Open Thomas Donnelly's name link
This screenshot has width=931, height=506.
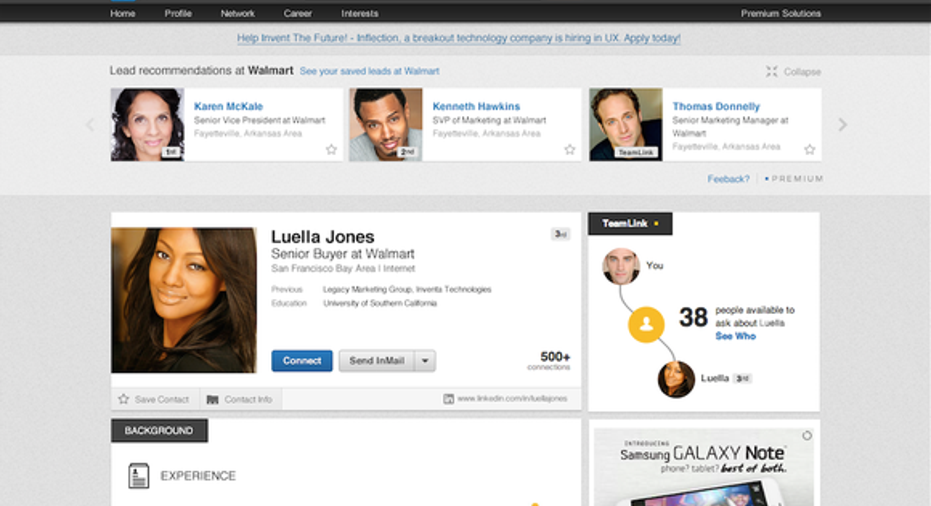716,106
